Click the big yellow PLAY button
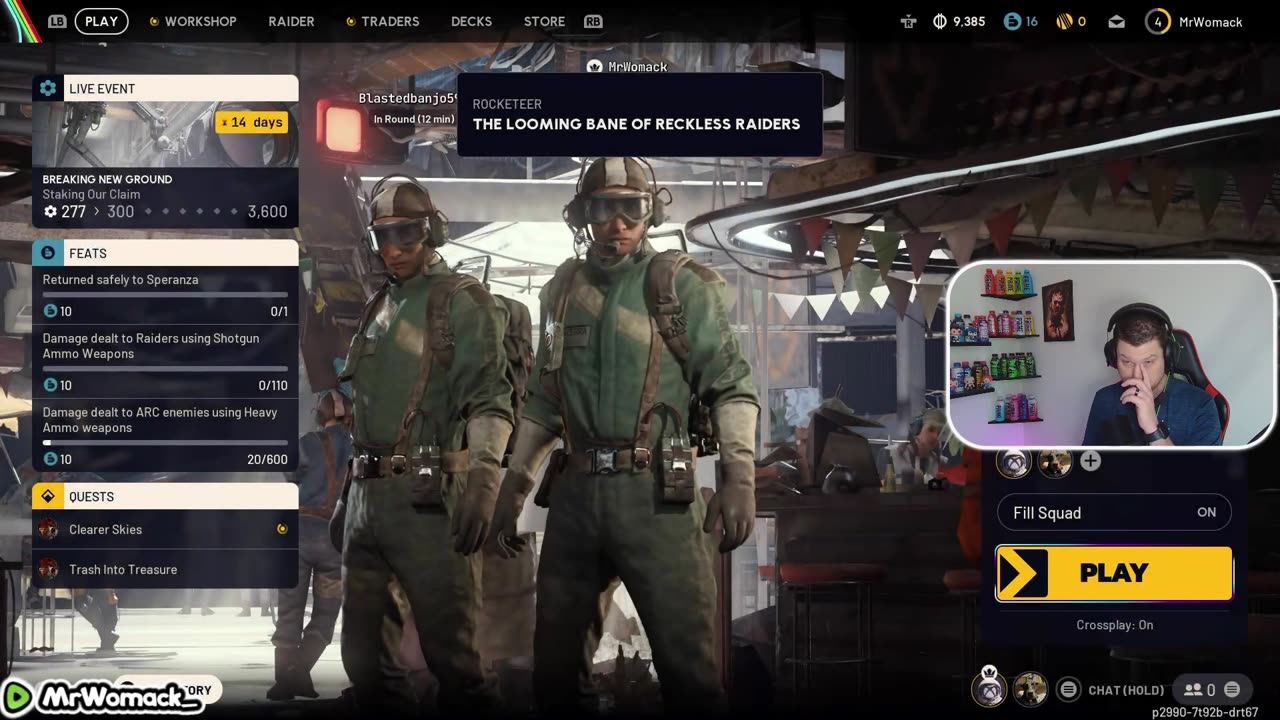This screenshot has width=1280, height=720. [x=1114, y=573]
